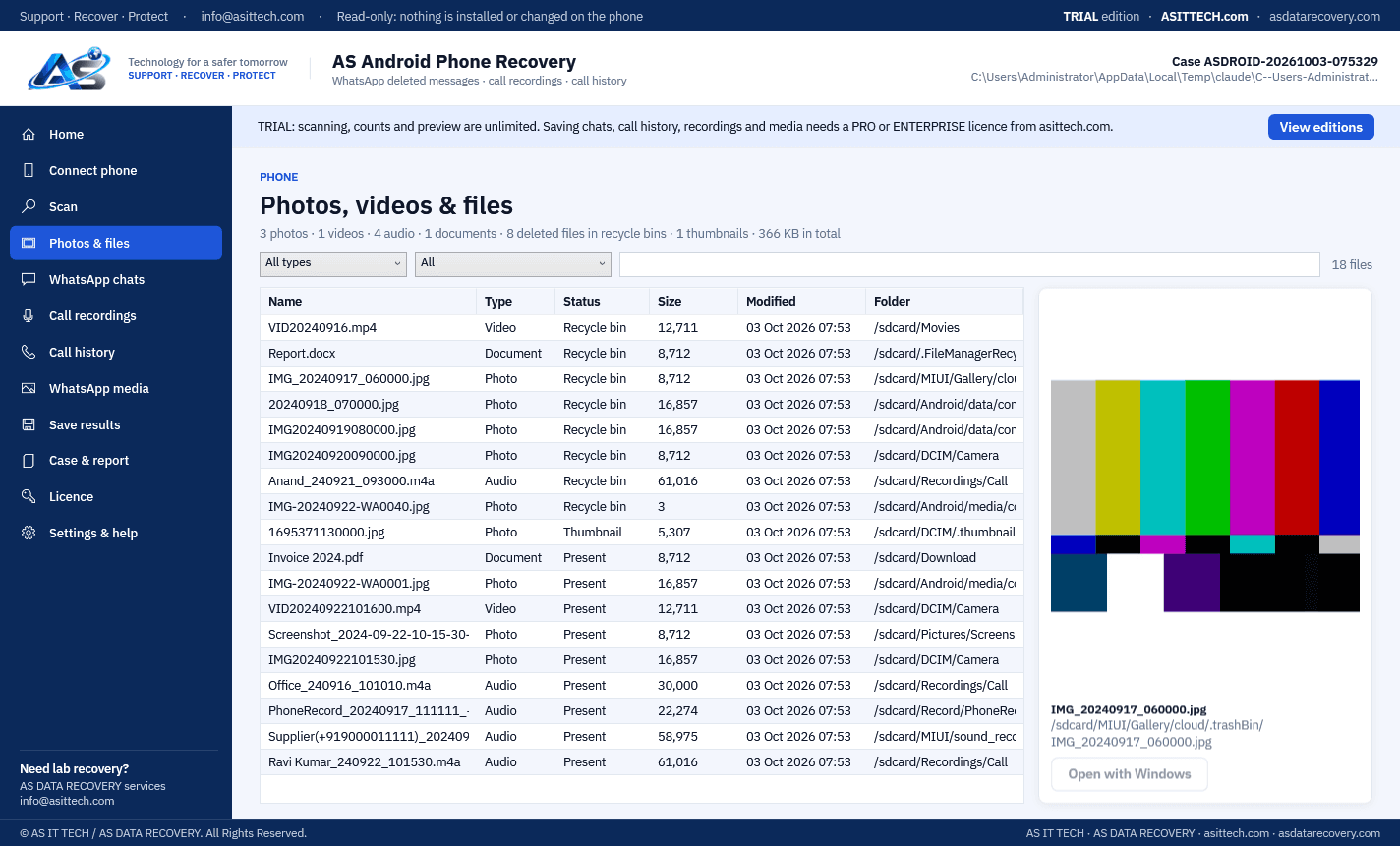Click the Folder column header
The image size is (1400, 846).
[x=945, y=302]
